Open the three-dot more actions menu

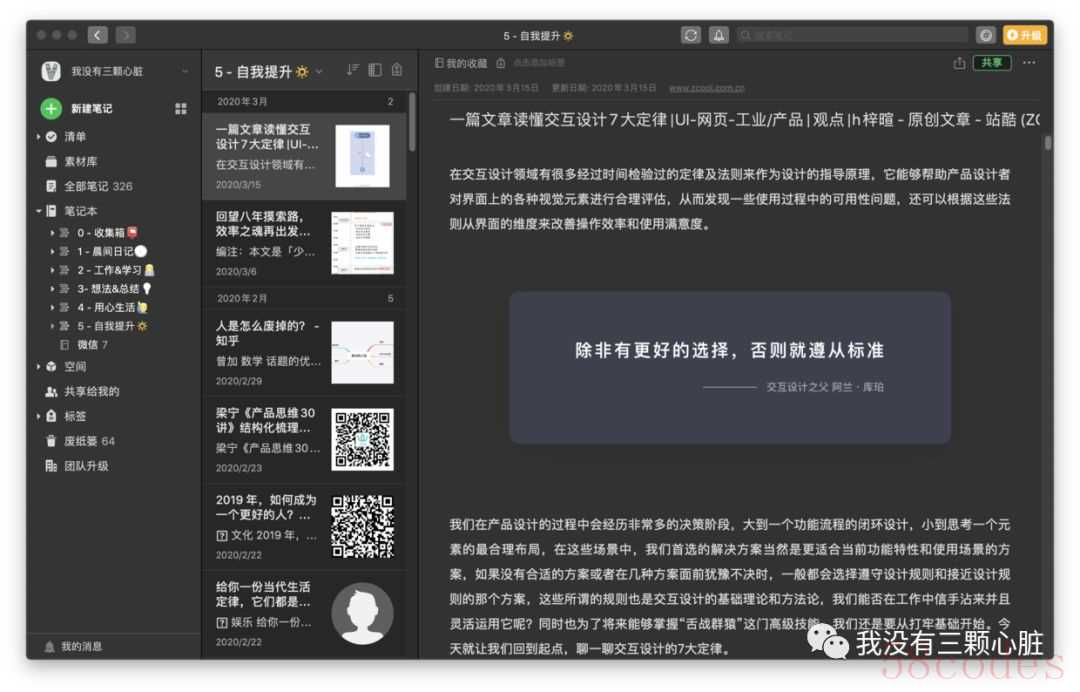coord(1029,63)
